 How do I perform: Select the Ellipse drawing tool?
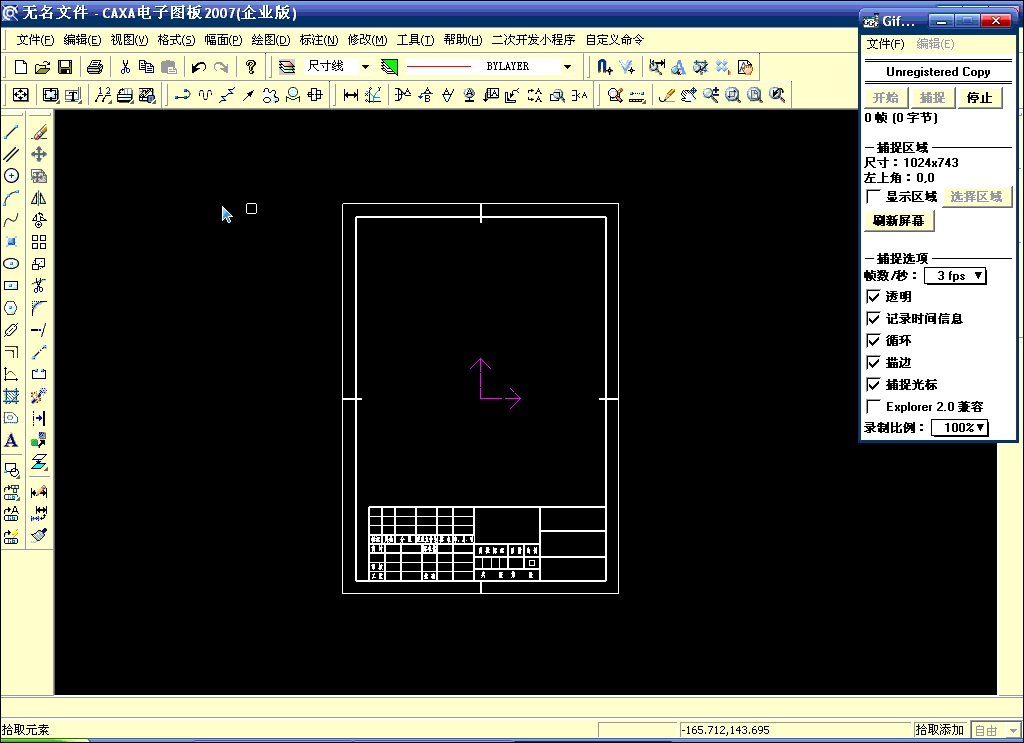coord(11,264)
